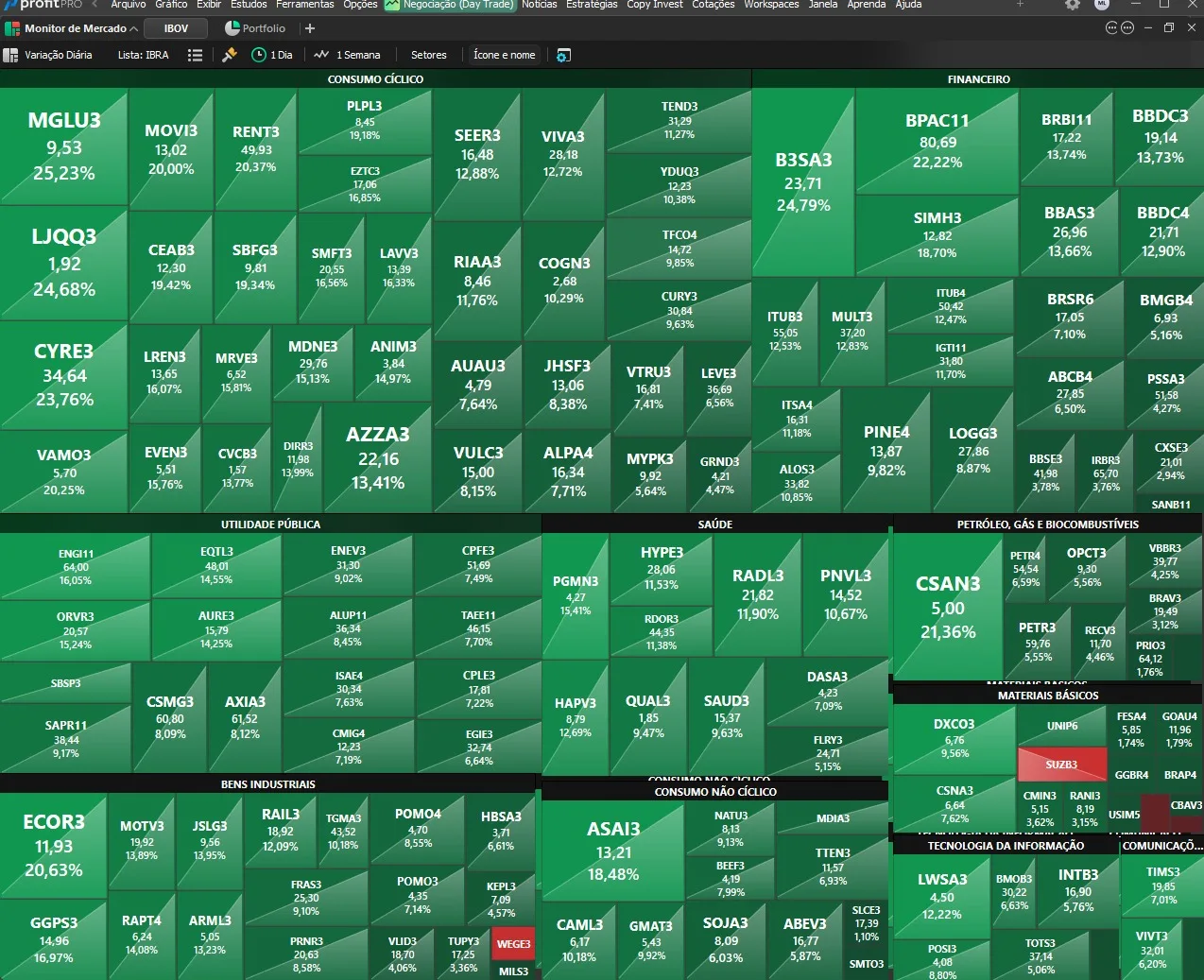Add a new tab with plus icon

[x=309, y=28]
